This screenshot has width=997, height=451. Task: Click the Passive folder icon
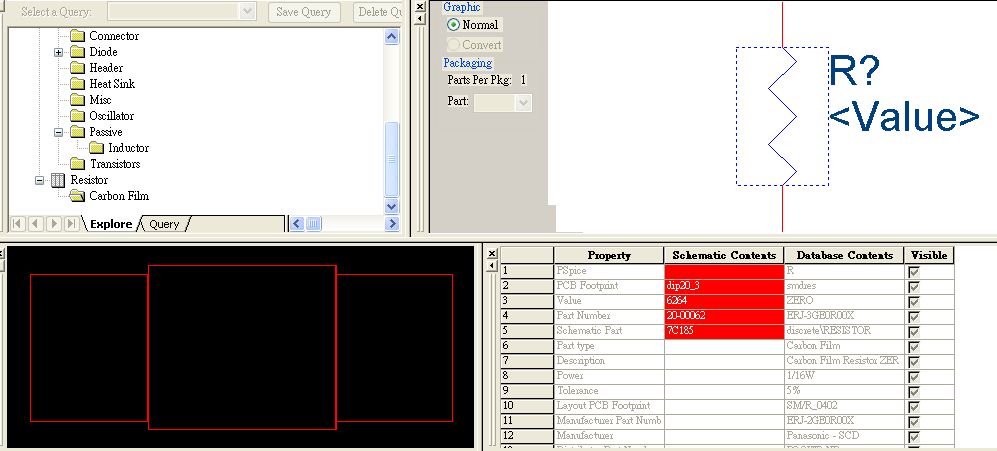pos(78,132)
